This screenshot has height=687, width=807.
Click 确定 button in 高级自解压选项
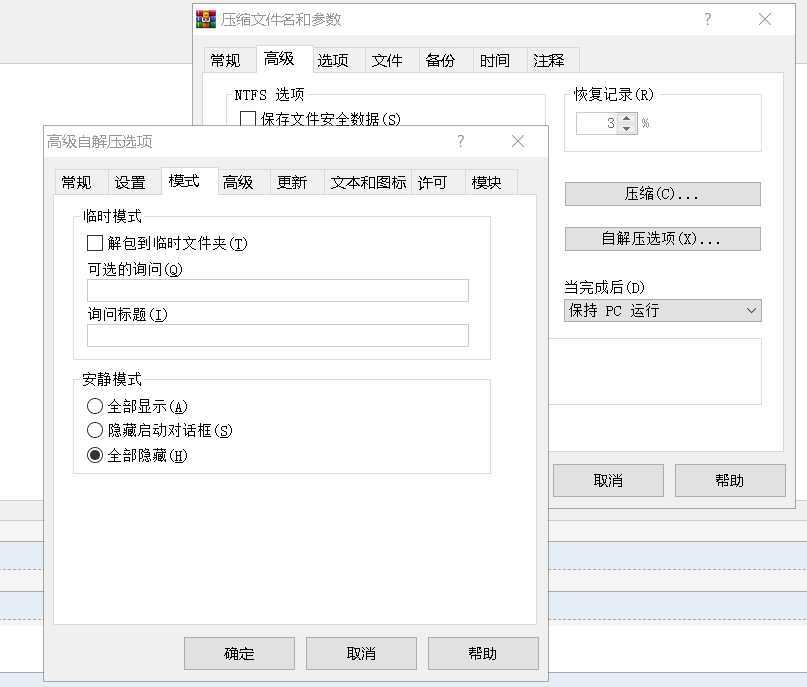(x=239, y=654)
